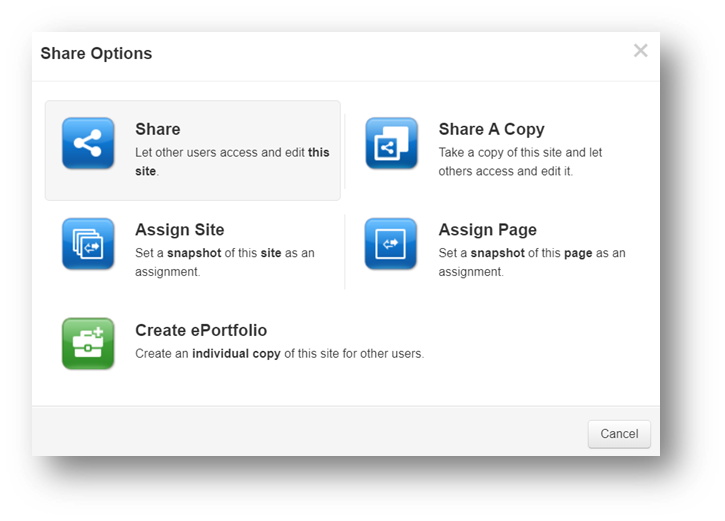Choose the Assign Page heading
Screen dimensions: 725x521
pyautogui.click(x=488, y=230)
